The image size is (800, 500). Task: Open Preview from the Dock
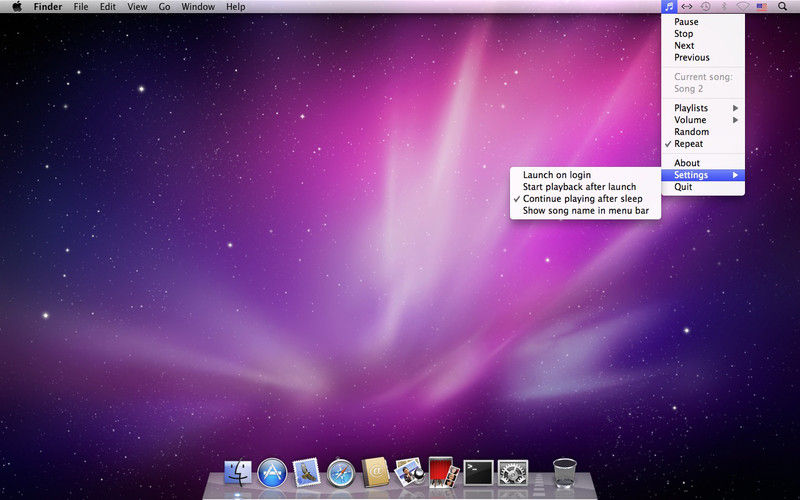(x=409, y=472)
